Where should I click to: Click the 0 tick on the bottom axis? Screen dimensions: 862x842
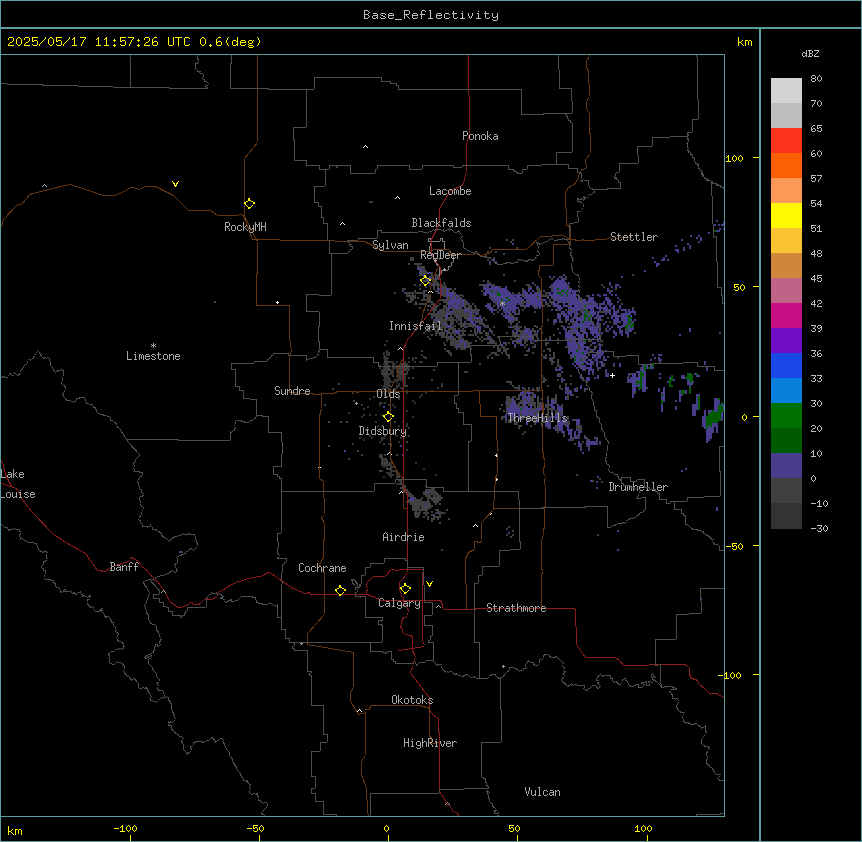click(386, 828)
